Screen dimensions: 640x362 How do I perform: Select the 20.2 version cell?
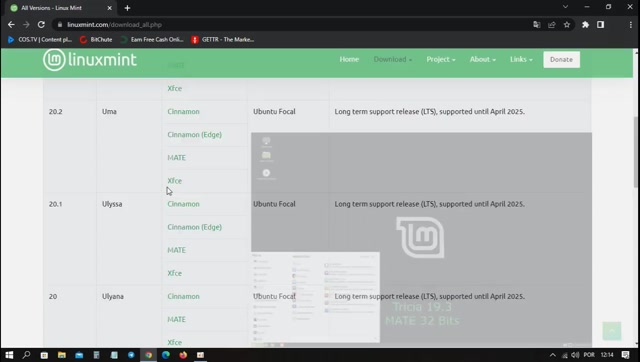coord(56,111)
